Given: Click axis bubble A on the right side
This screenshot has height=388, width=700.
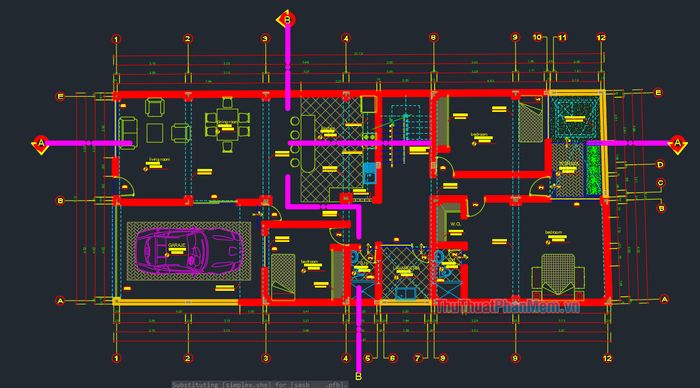Looking at the screenshot, I should point(664,299).
